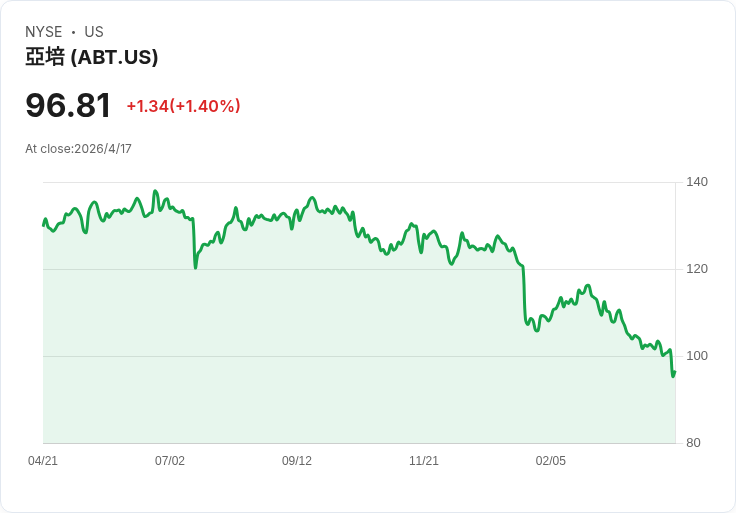Viewport: 736px width, 513px height.
Task: Click the US market label
Action: pos(94,32)
